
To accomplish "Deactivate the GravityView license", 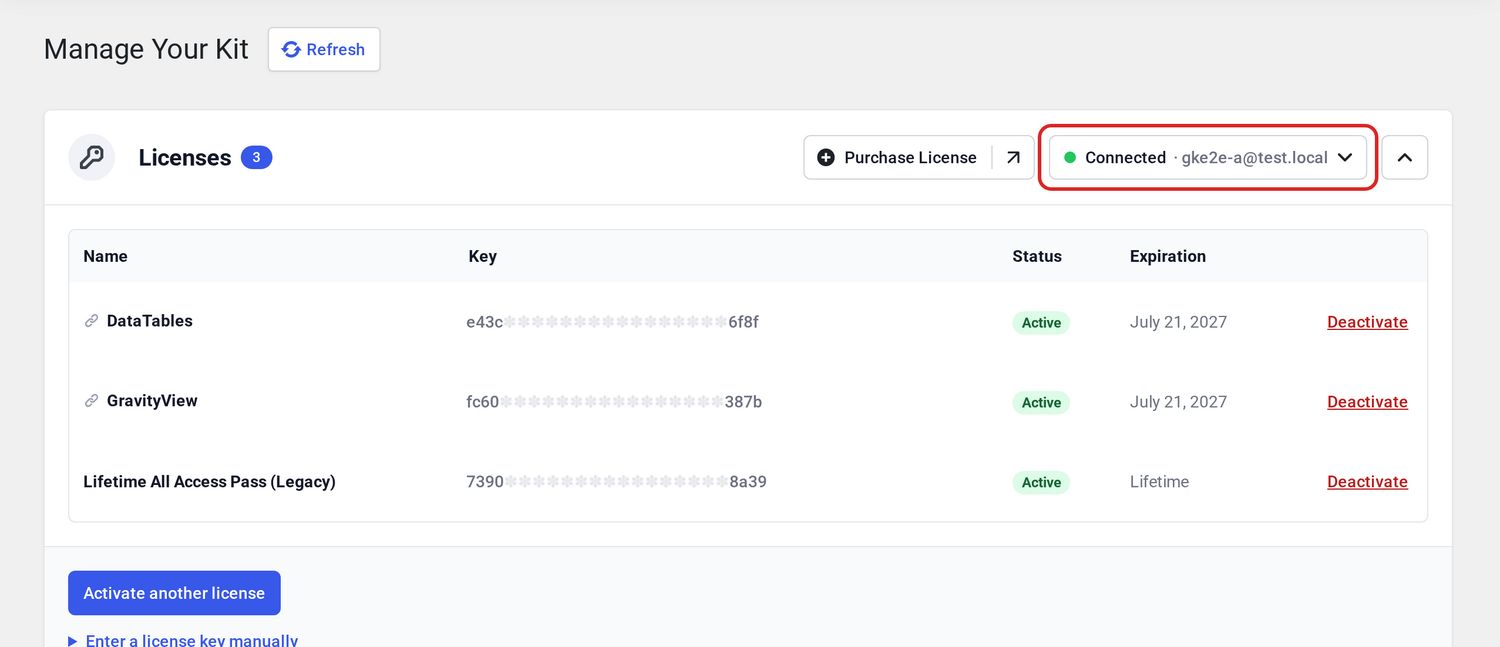I will click(1367, 402).
